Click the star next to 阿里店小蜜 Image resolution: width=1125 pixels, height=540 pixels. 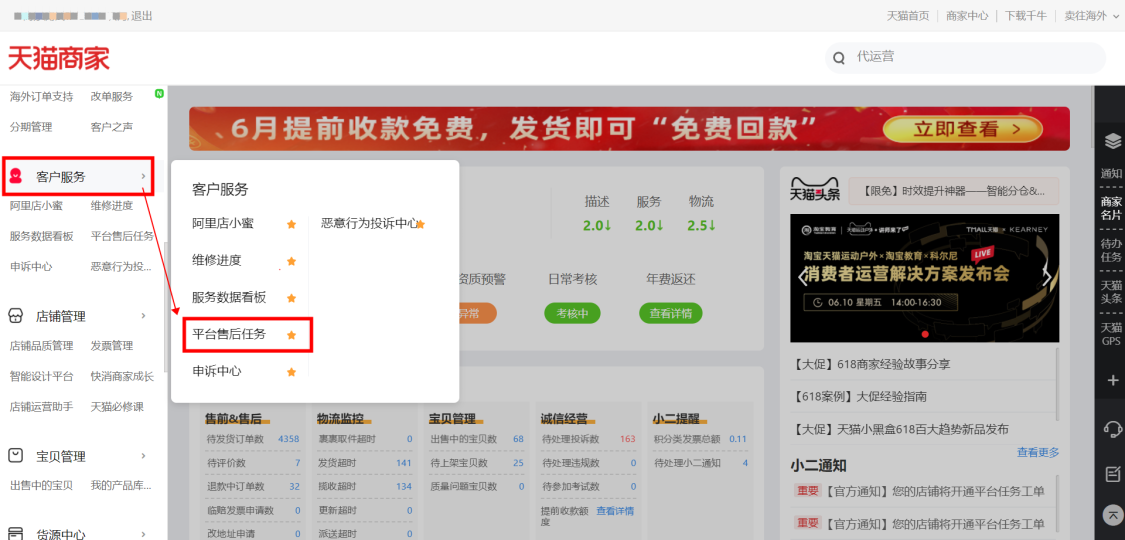tap(291, 224)
